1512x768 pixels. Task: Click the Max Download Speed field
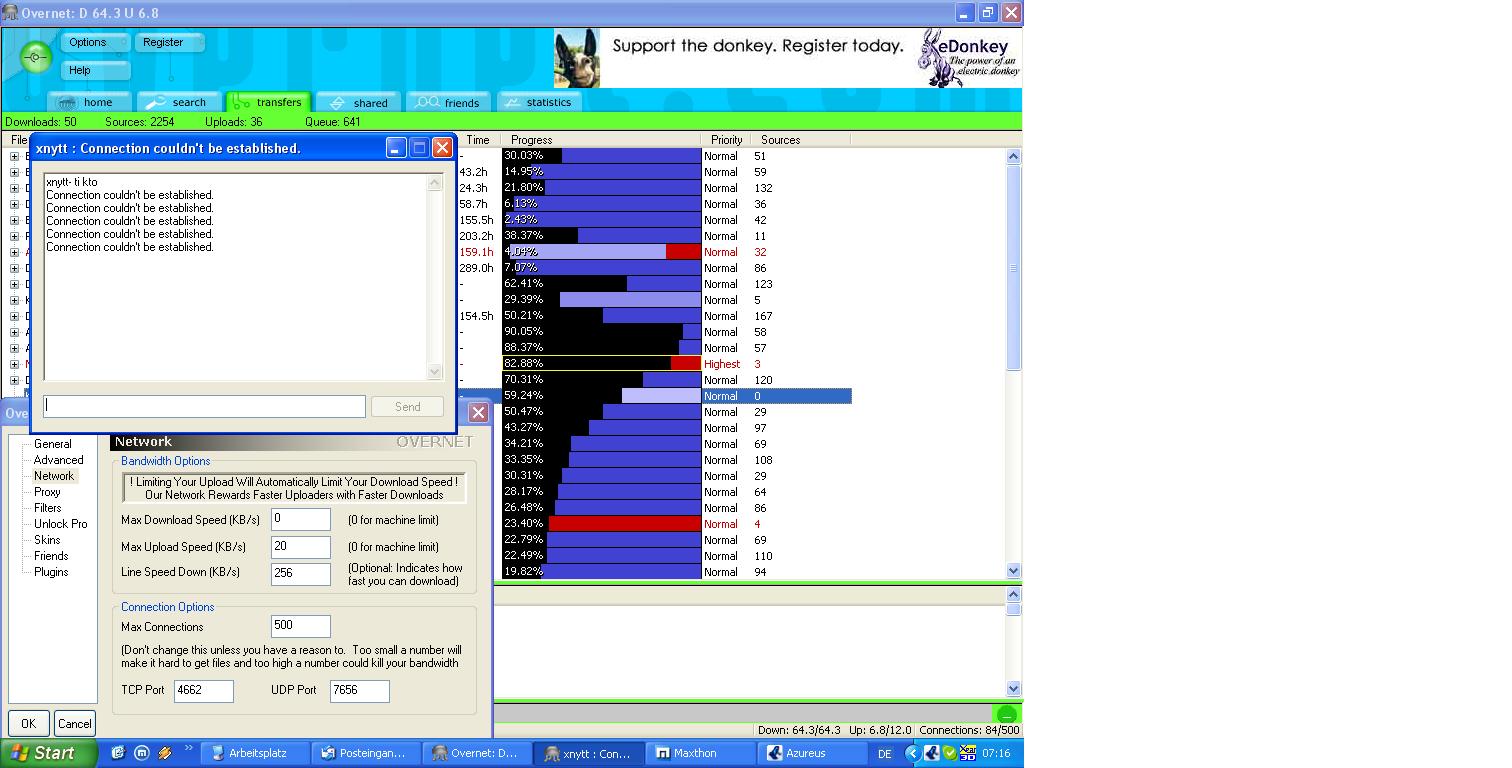(x=301, y=520)
